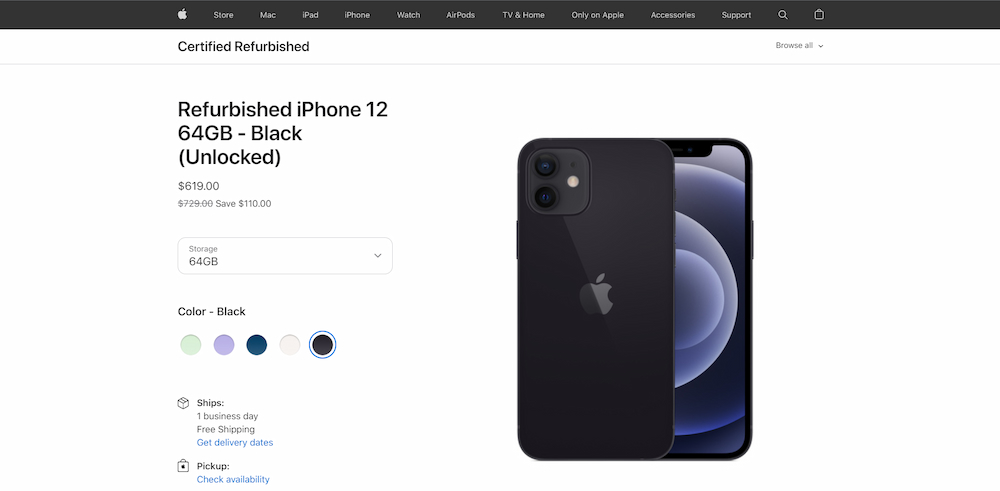Click the black iPhone 12 product image
1000x491 pixels.
pos(635,299)
